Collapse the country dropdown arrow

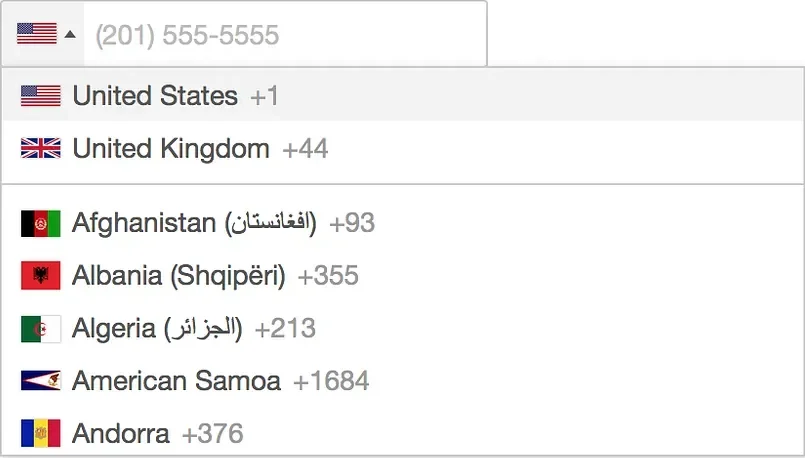pyautogui.click(x=70, y=35)
